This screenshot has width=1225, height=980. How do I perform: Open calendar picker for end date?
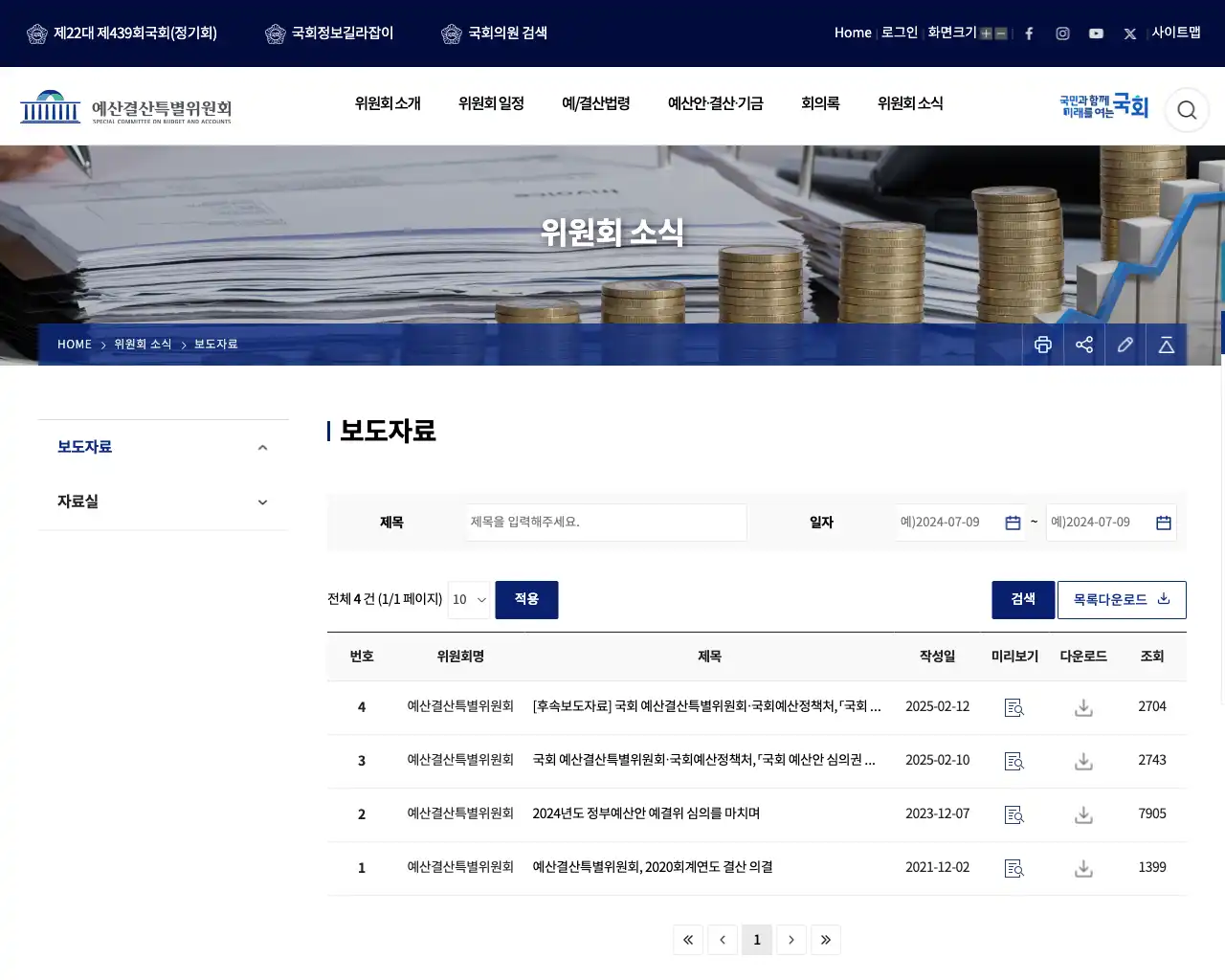pos(1164,523)
